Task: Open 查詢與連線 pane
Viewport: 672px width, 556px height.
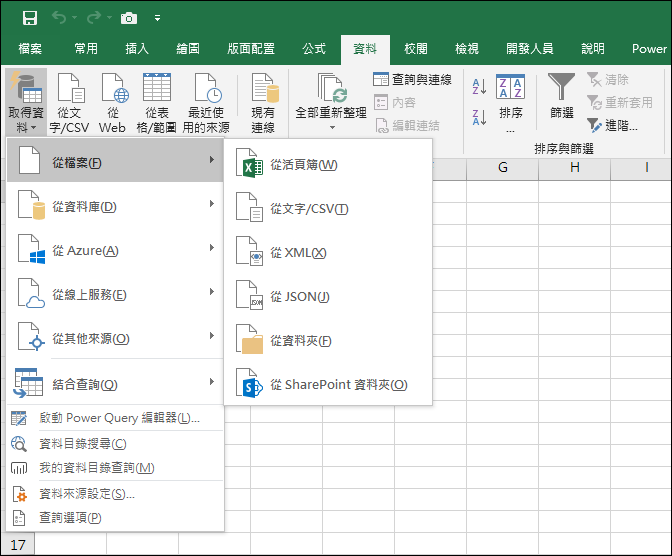Action: [x=412, y=79]
